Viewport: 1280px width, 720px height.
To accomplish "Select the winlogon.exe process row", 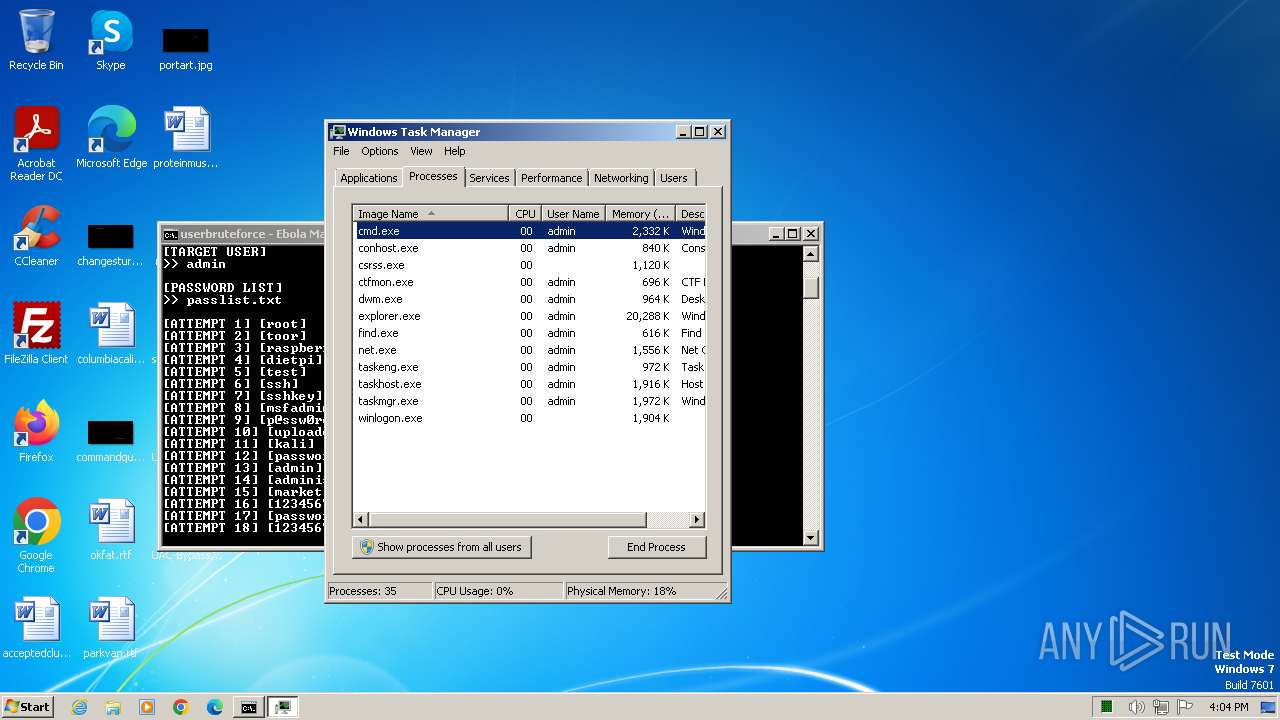I will click(x=530, y=418).
